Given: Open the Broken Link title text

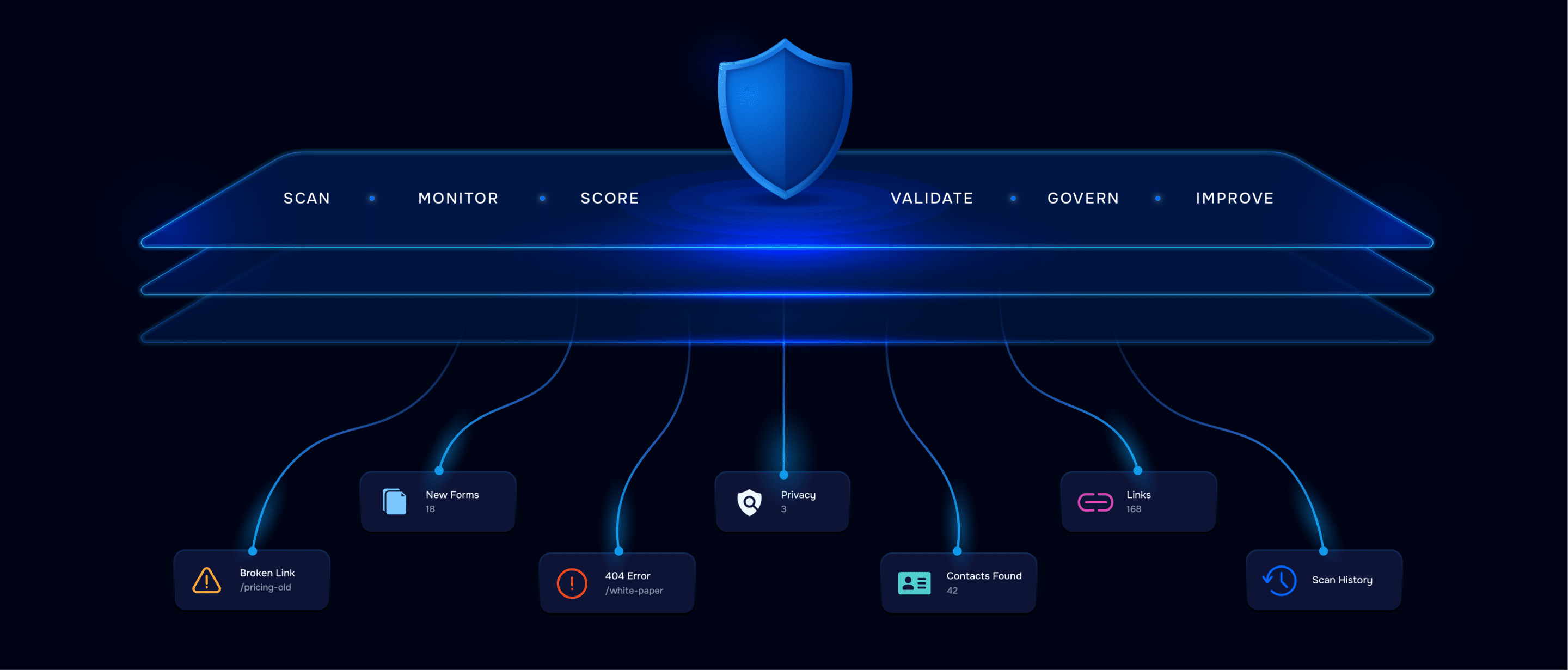Looking at the screenshot, I should pos(267,573).
